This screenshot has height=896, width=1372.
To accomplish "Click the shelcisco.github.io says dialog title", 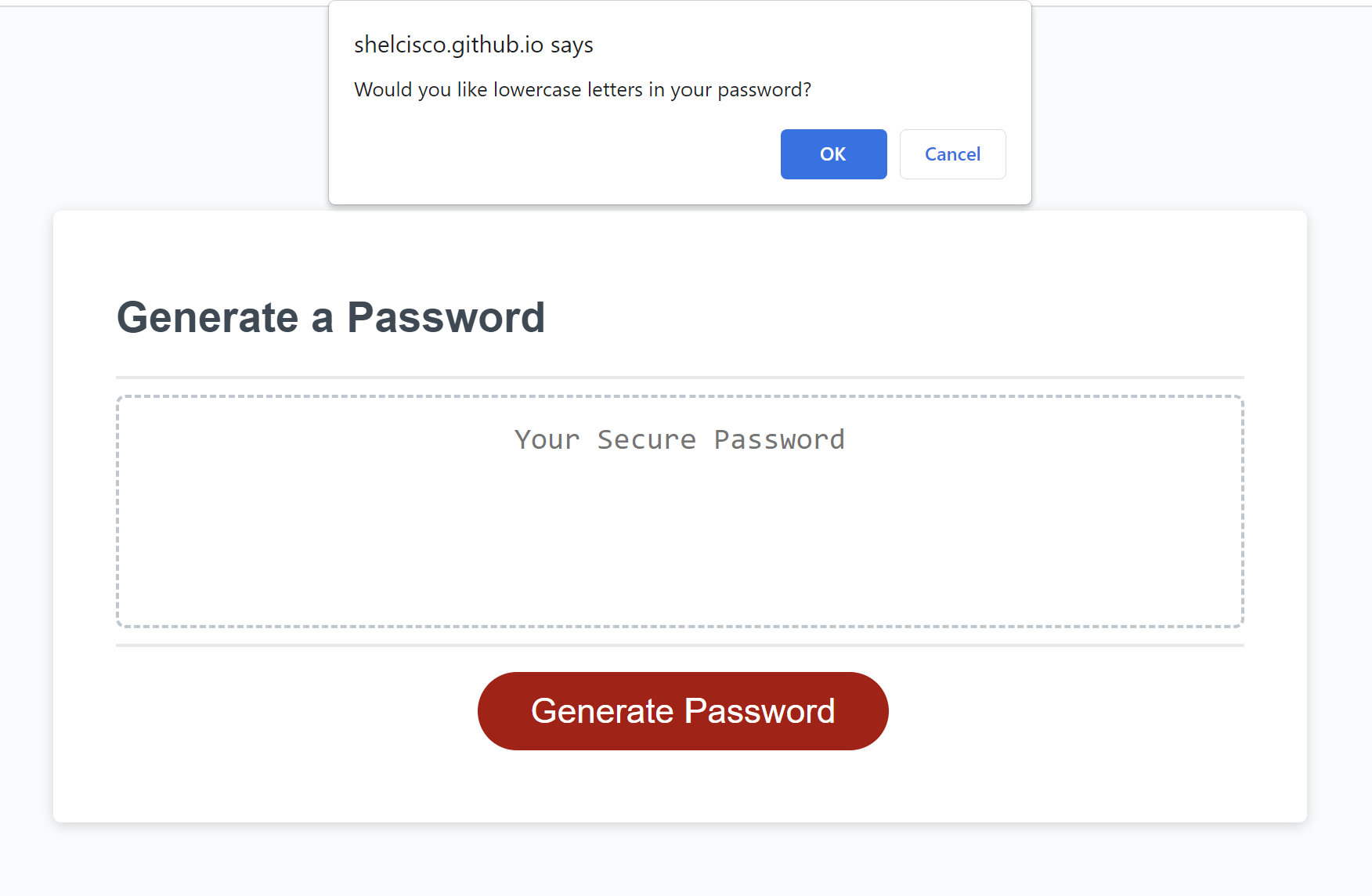I will (x=473, y=45).
